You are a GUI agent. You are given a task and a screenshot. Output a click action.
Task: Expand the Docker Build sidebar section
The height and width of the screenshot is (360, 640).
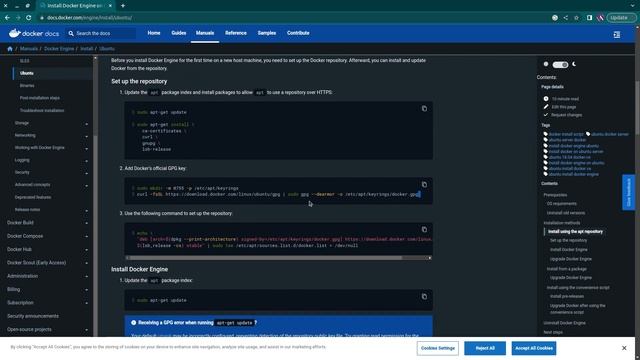[x=86, y=223]
